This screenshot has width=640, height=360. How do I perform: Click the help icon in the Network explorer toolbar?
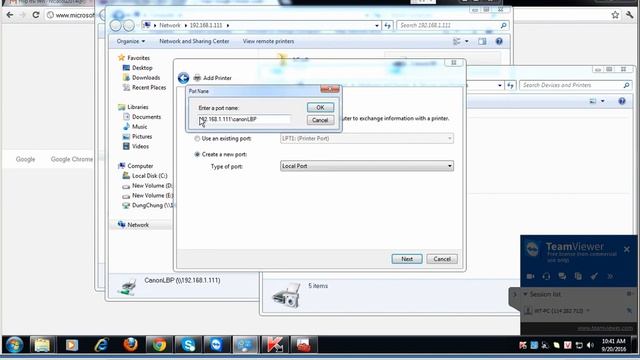499,41
